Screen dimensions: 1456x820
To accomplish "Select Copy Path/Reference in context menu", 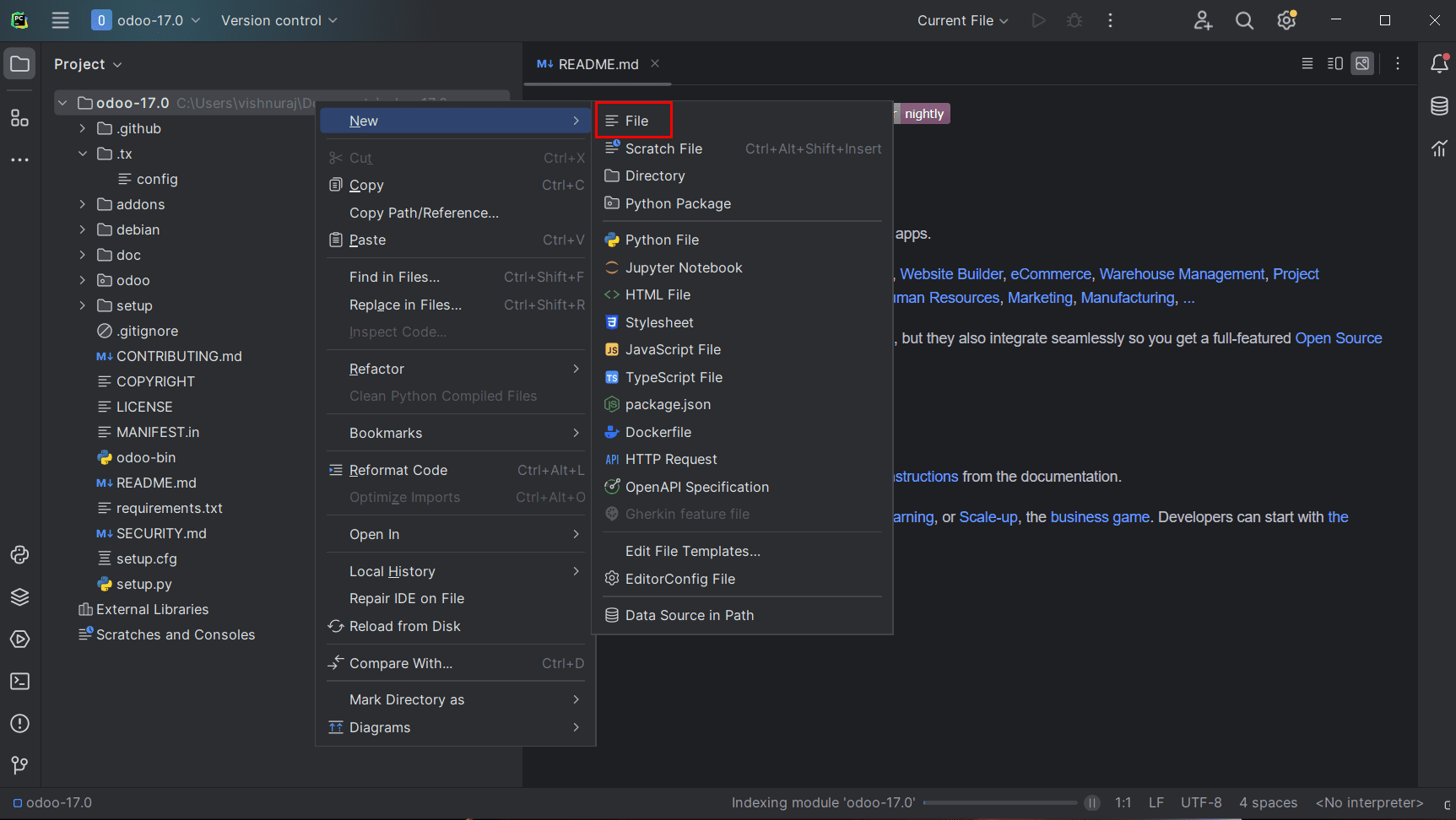I will point(456,213).
